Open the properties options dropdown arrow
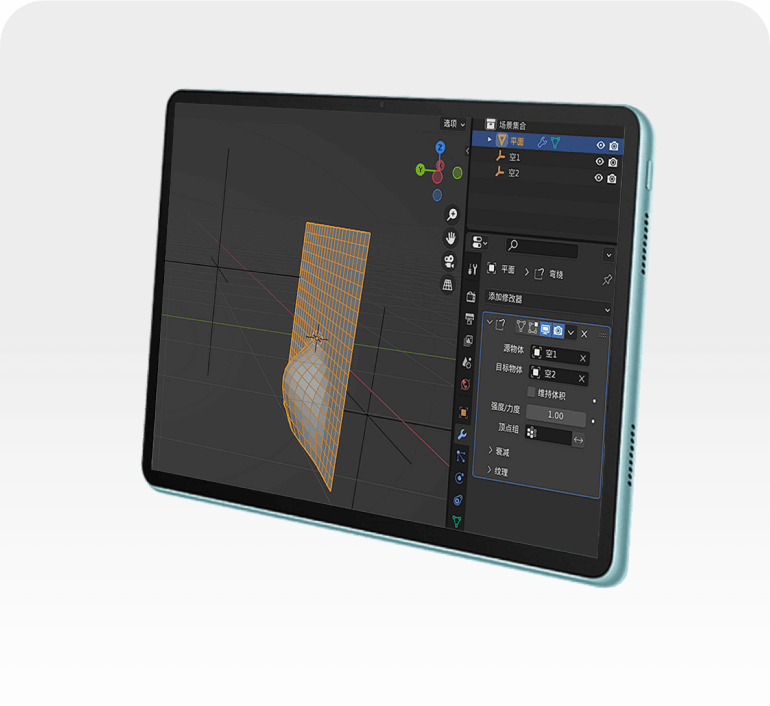Image resolution: width=770 pixels, height=706 pixels. point(609,255)
